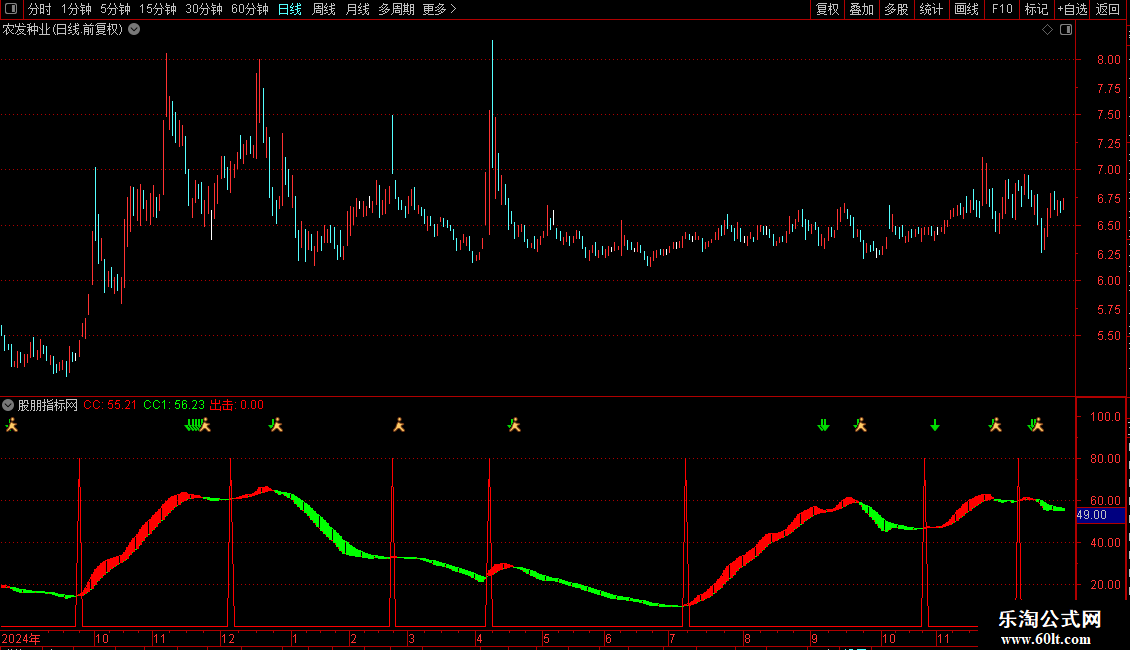Screen dimensions: 1130x650
Task: Switch to 分时 intraday view
Action: (x=40, y=9)
